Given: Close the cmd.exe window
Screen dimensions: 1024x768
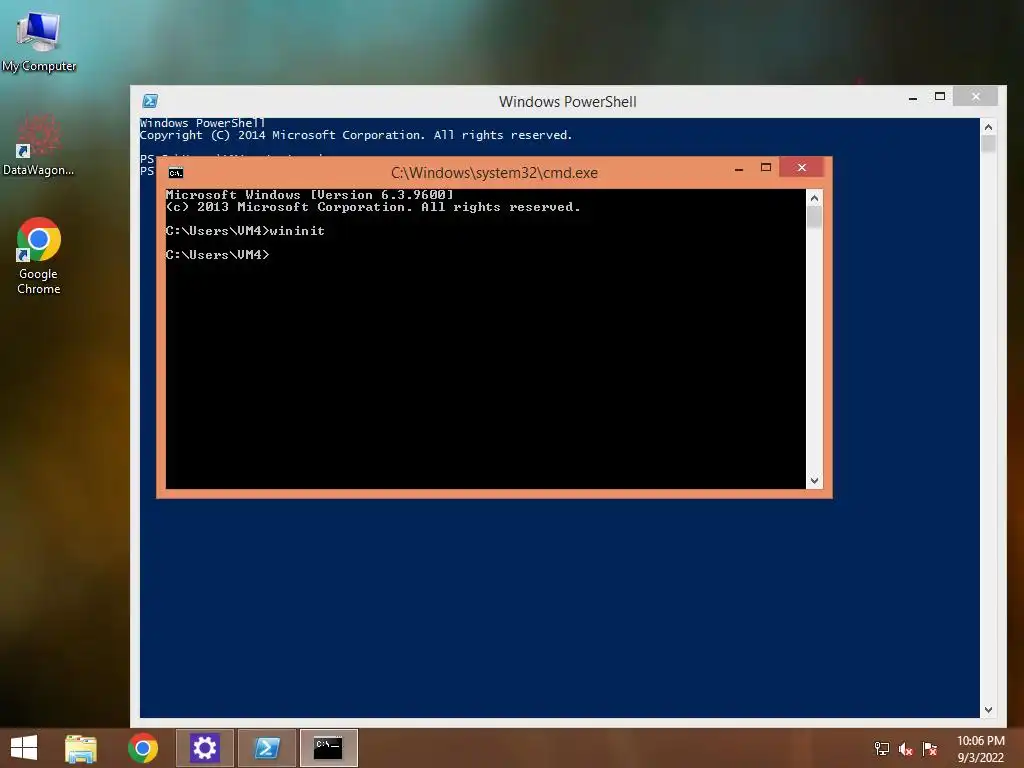Looking at the screenshot, I should point(801,168).
